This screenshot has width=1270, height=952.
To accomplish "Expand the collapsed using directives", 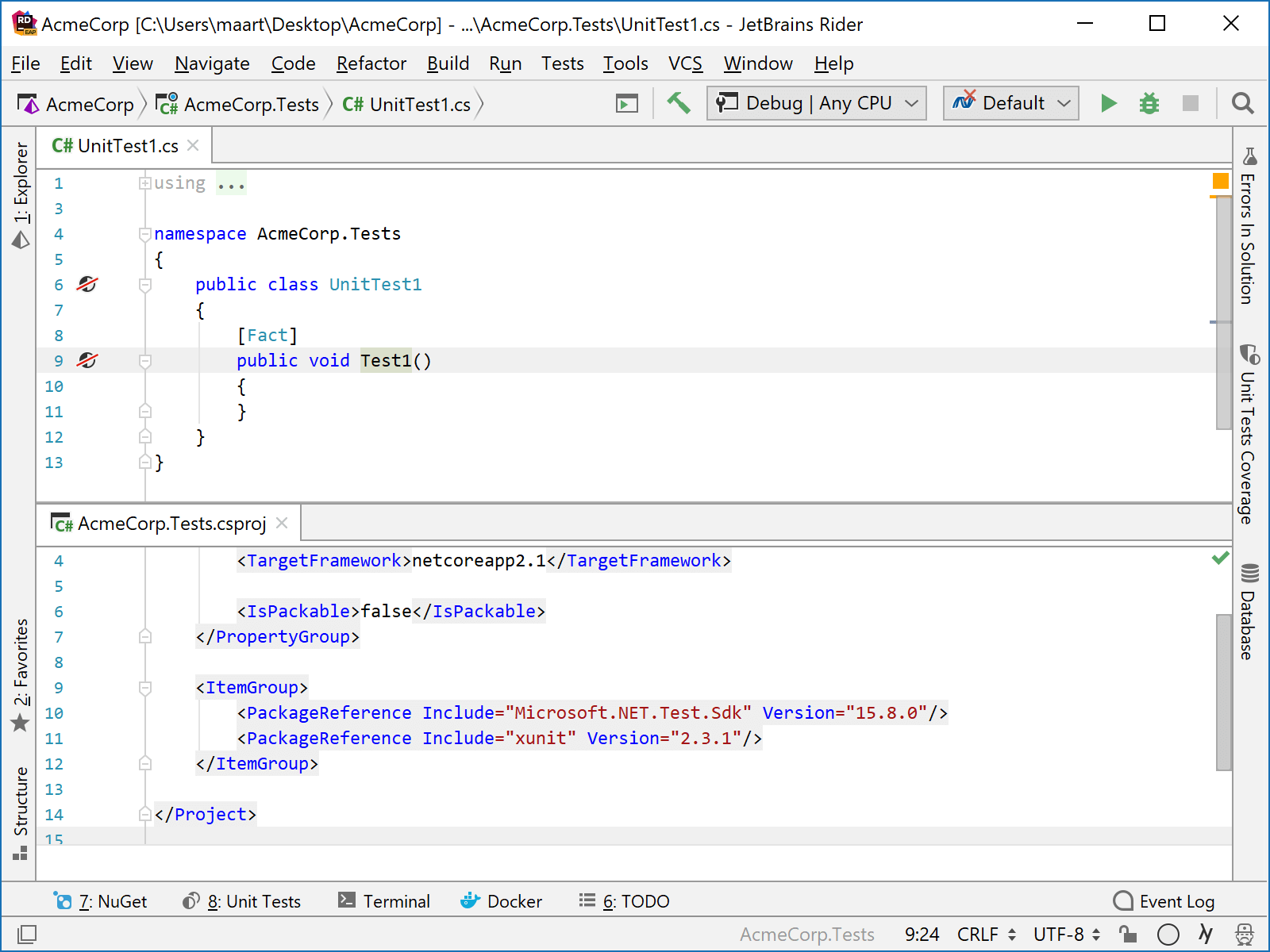I will [x=145, y=183].
